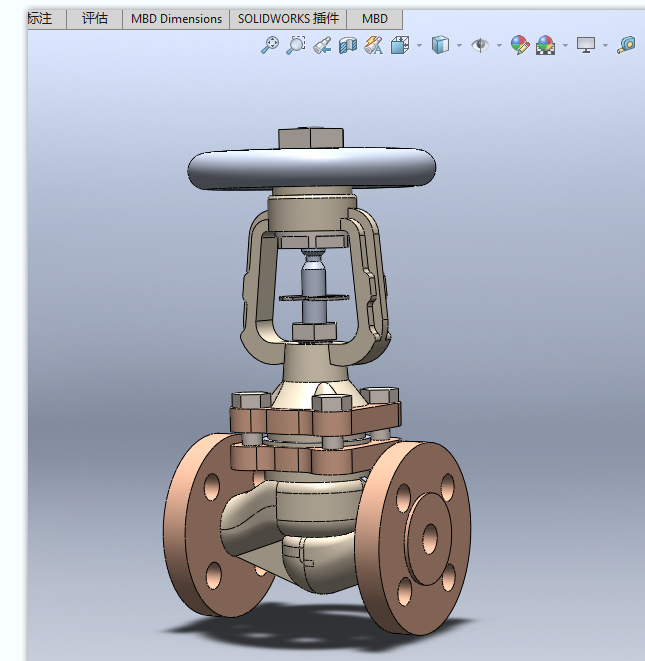Activate the Section View tool
This screenshot has height=661, width=645.
click(348, 45)
